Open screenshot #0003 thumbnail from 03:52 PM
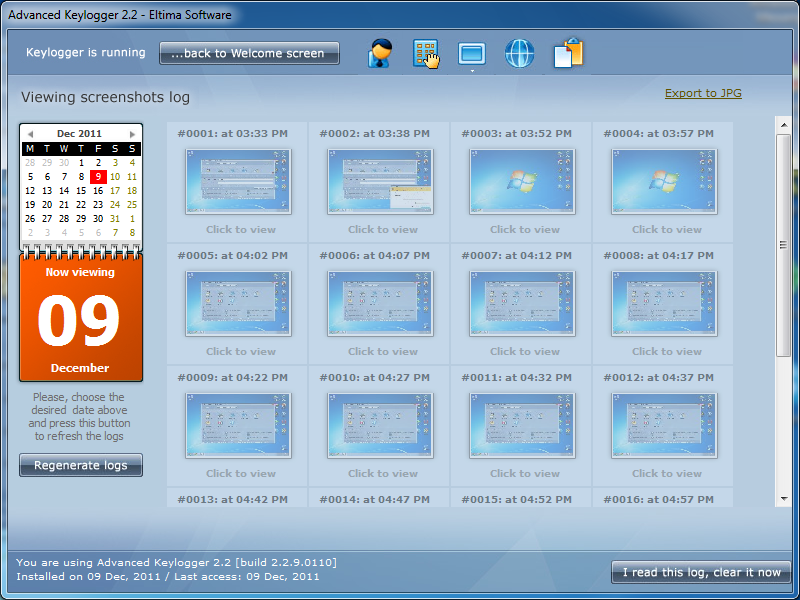The width and height of the screenshot is (800, 600). tap(523, 181)
